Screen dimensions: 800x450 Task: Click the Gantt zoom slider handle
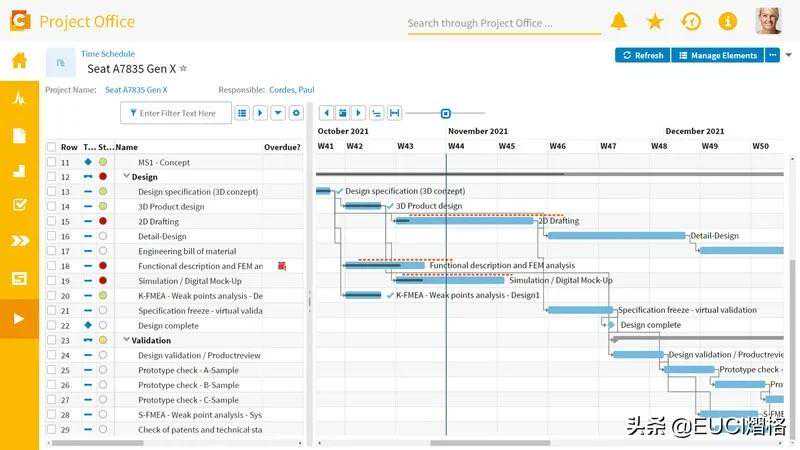point(446,113)
